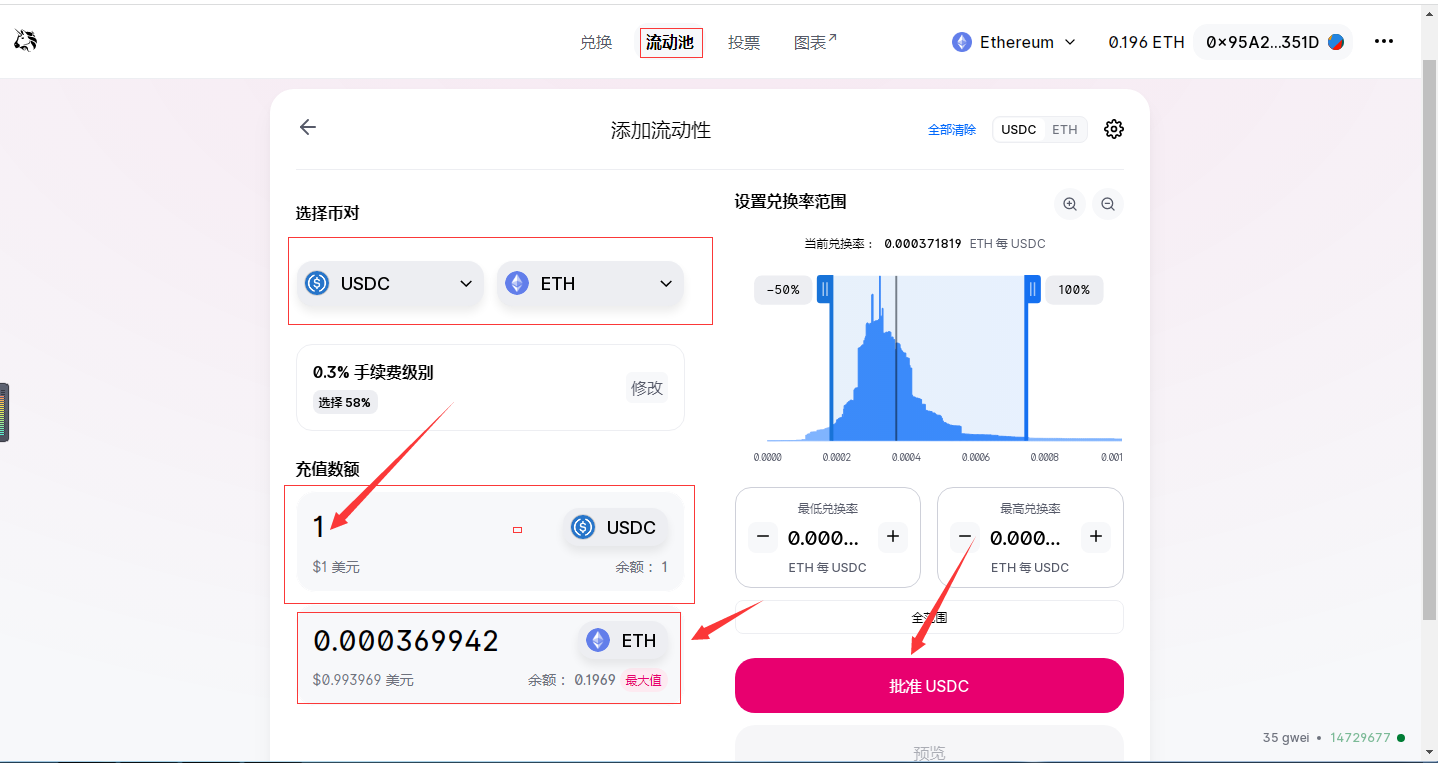The width and height of the screenshot is (1438, 763).
Task: Click the block number 14729677
Action: 1360,738
